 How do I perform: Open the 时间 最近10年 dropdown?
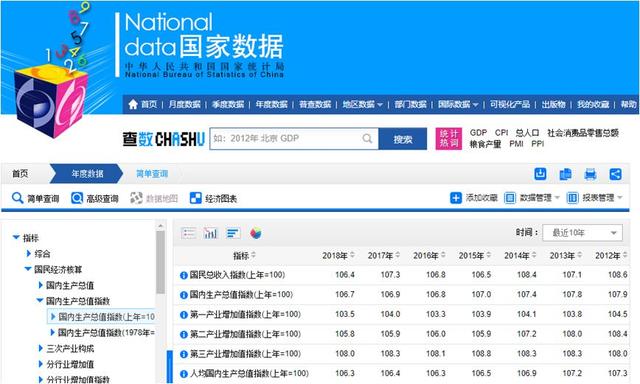[x=582, y=233]
